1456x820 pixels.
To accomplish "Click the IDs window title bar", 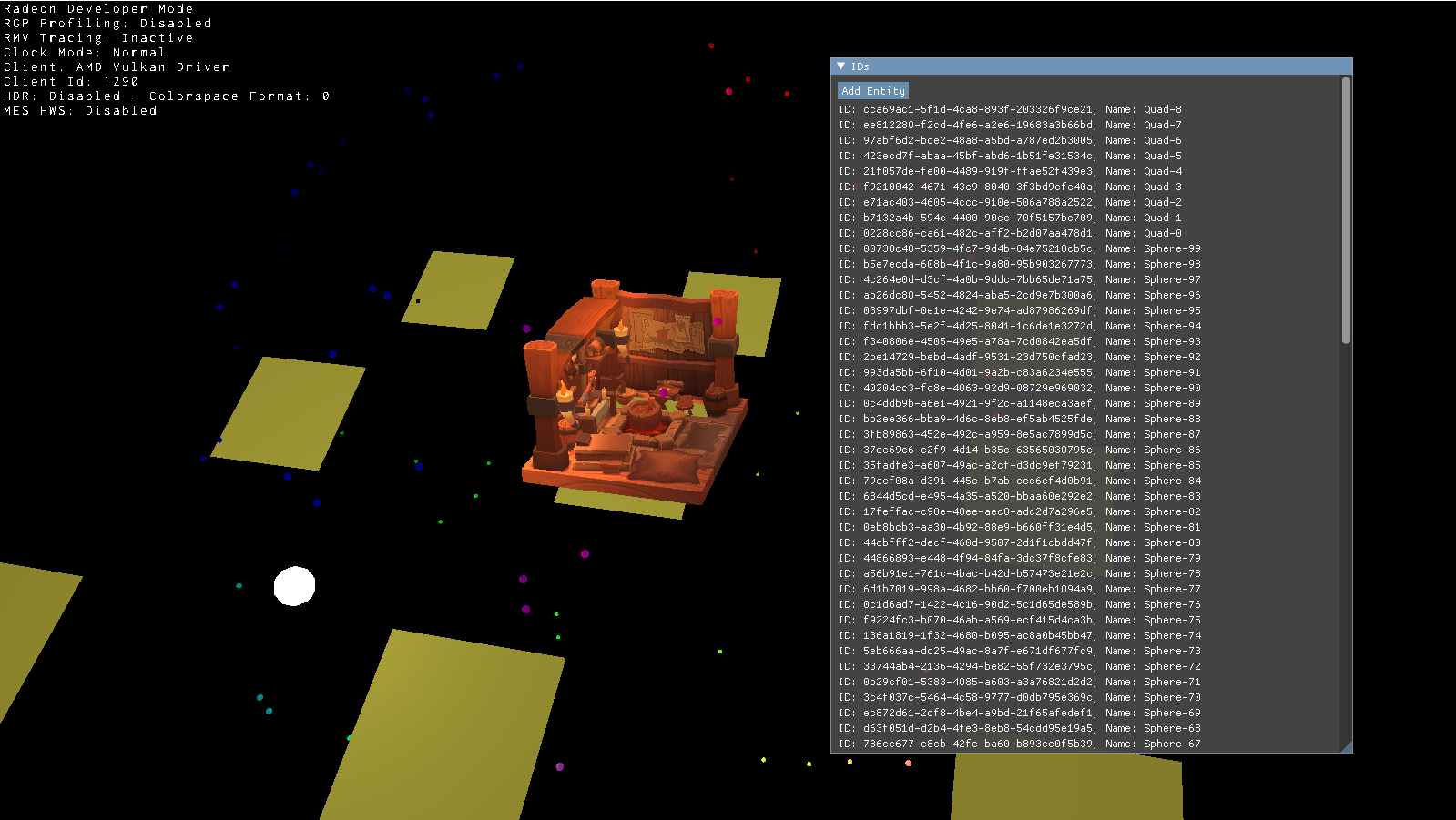I will point(1092,66).
